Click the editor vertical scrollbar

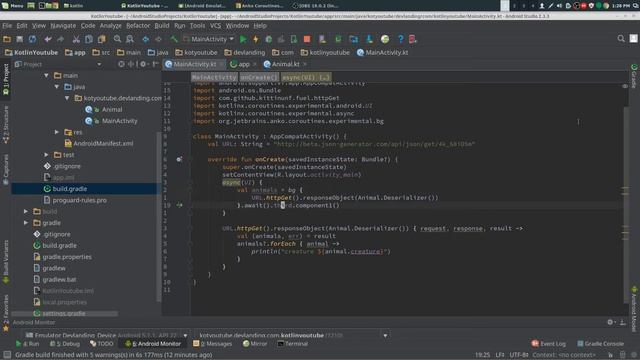tap(626, 204)
